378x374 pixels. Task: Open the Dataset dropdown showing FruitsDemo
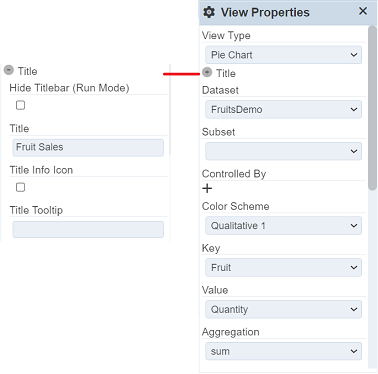point(283,109)
